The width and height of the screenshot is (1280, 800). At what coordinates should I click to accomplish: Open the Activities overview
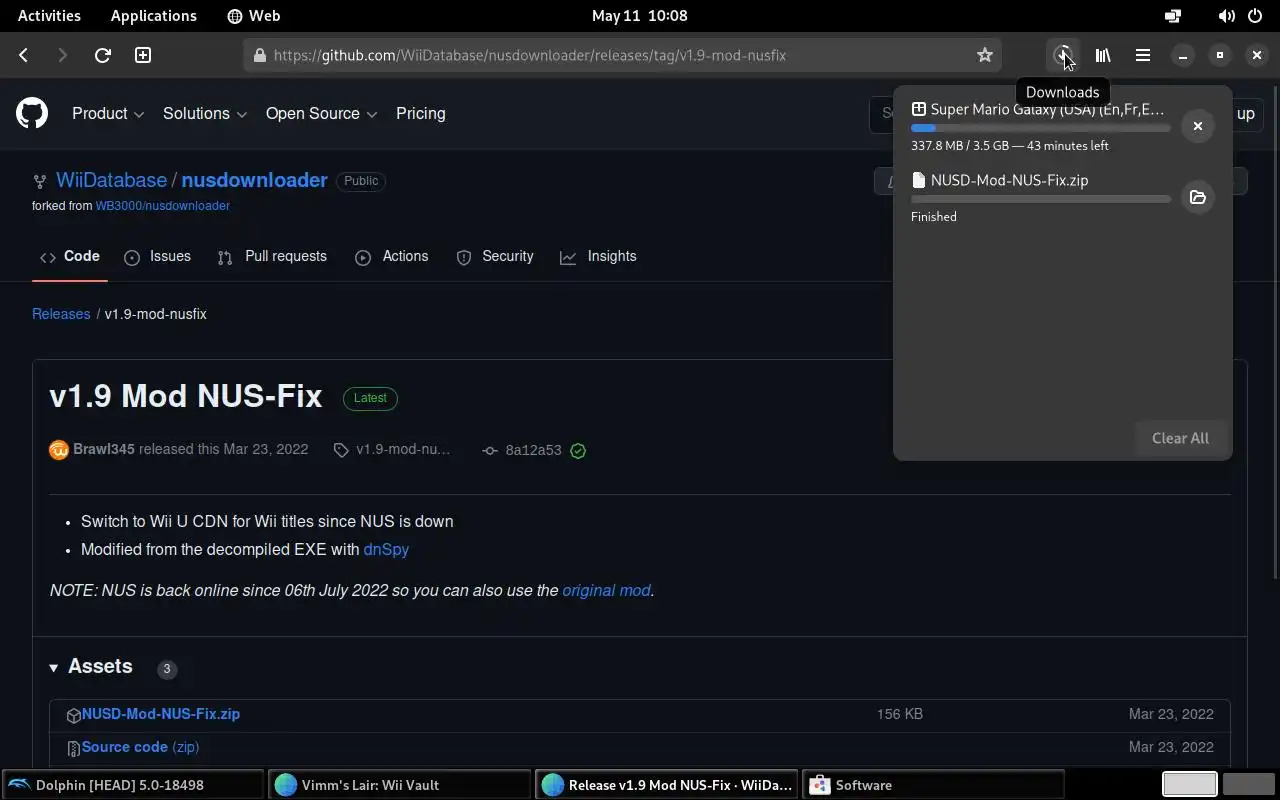pyautogui.click(x=49, y=16)
